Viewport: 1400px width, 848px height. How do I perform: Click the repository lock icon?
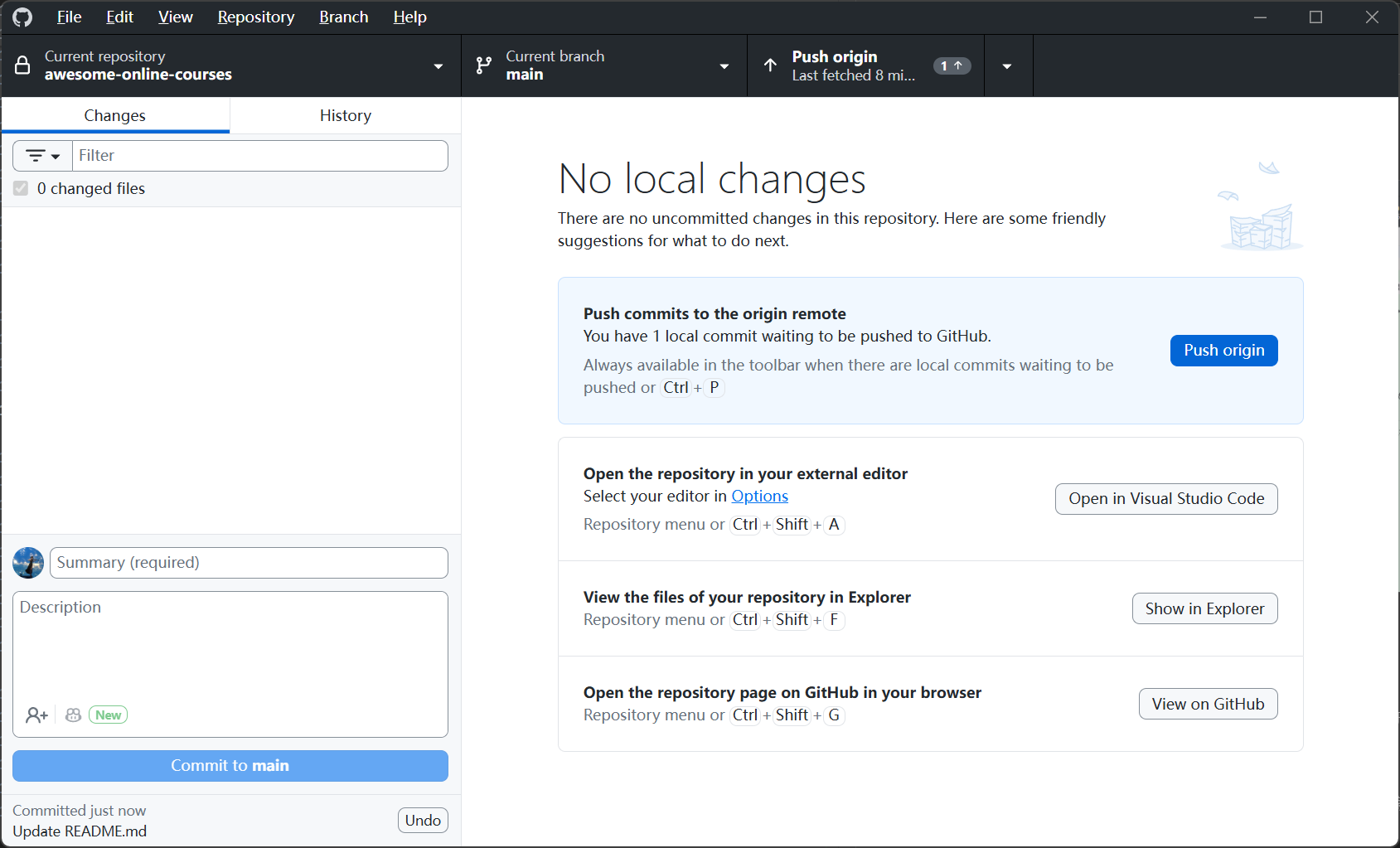[x=22, y=65]
